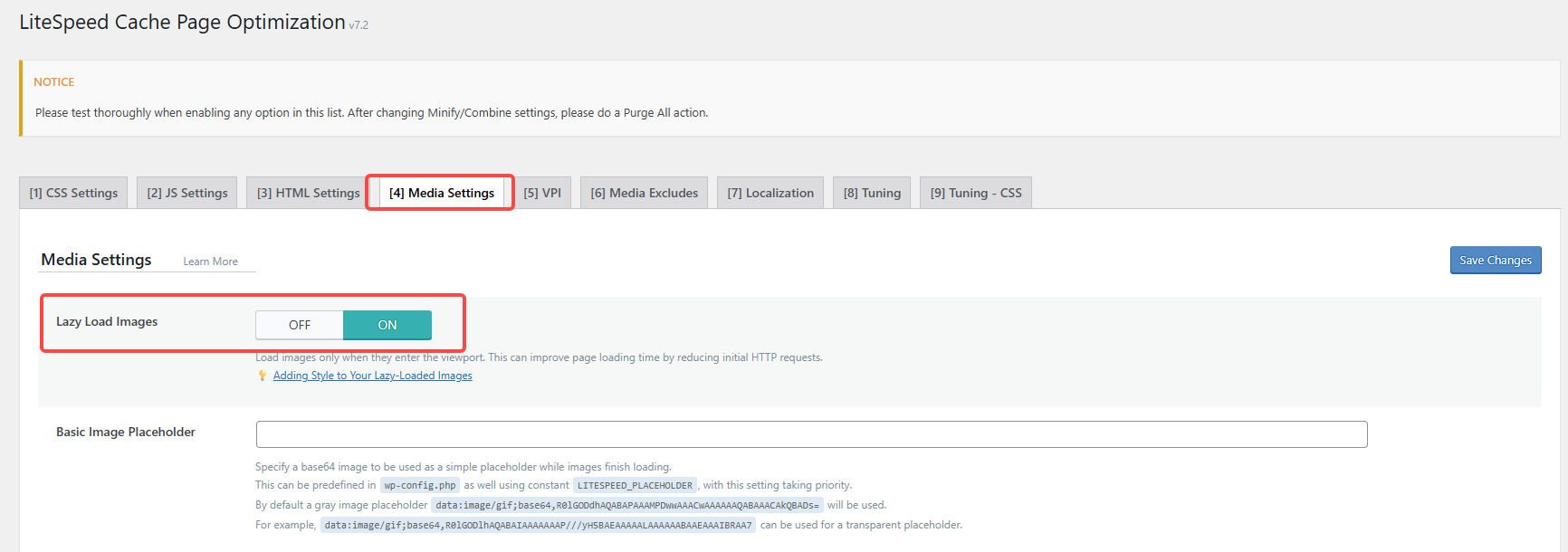Click the Basic Image Placeholder label

[126, 432]
